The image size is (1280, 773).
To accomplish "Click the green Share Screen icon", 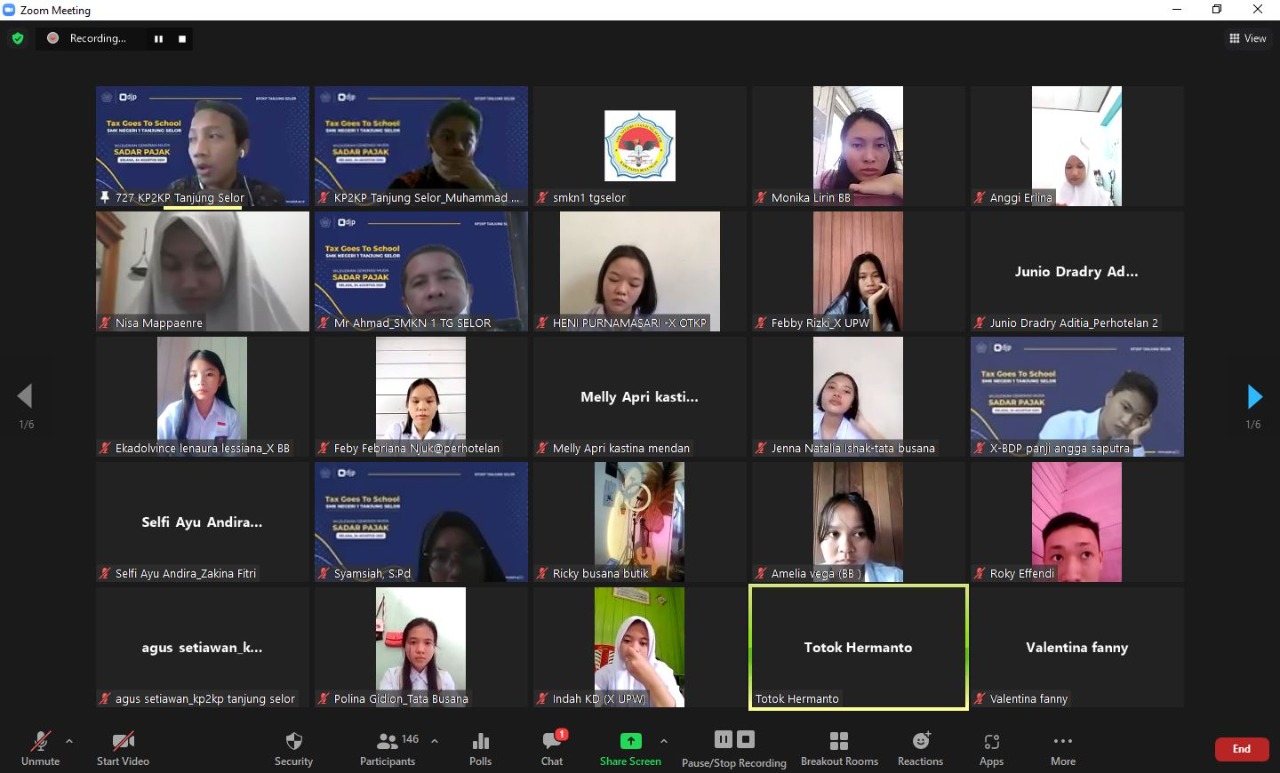I will coord(630,741).
